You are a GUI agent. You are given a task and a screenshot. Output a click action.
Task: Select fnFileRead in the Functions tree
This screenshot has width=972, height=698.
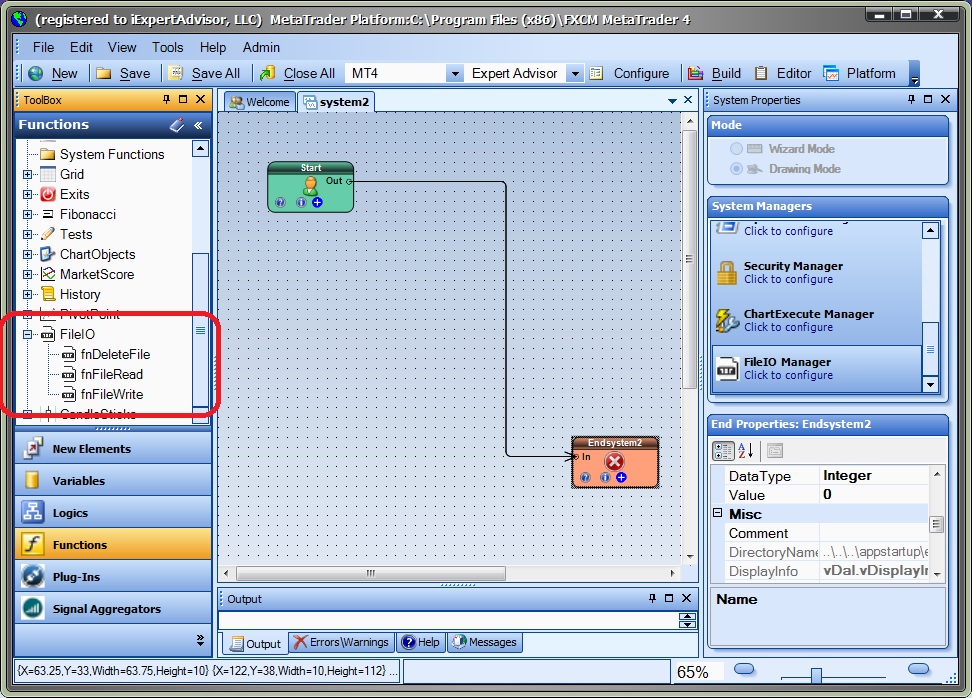click(112, 374)
